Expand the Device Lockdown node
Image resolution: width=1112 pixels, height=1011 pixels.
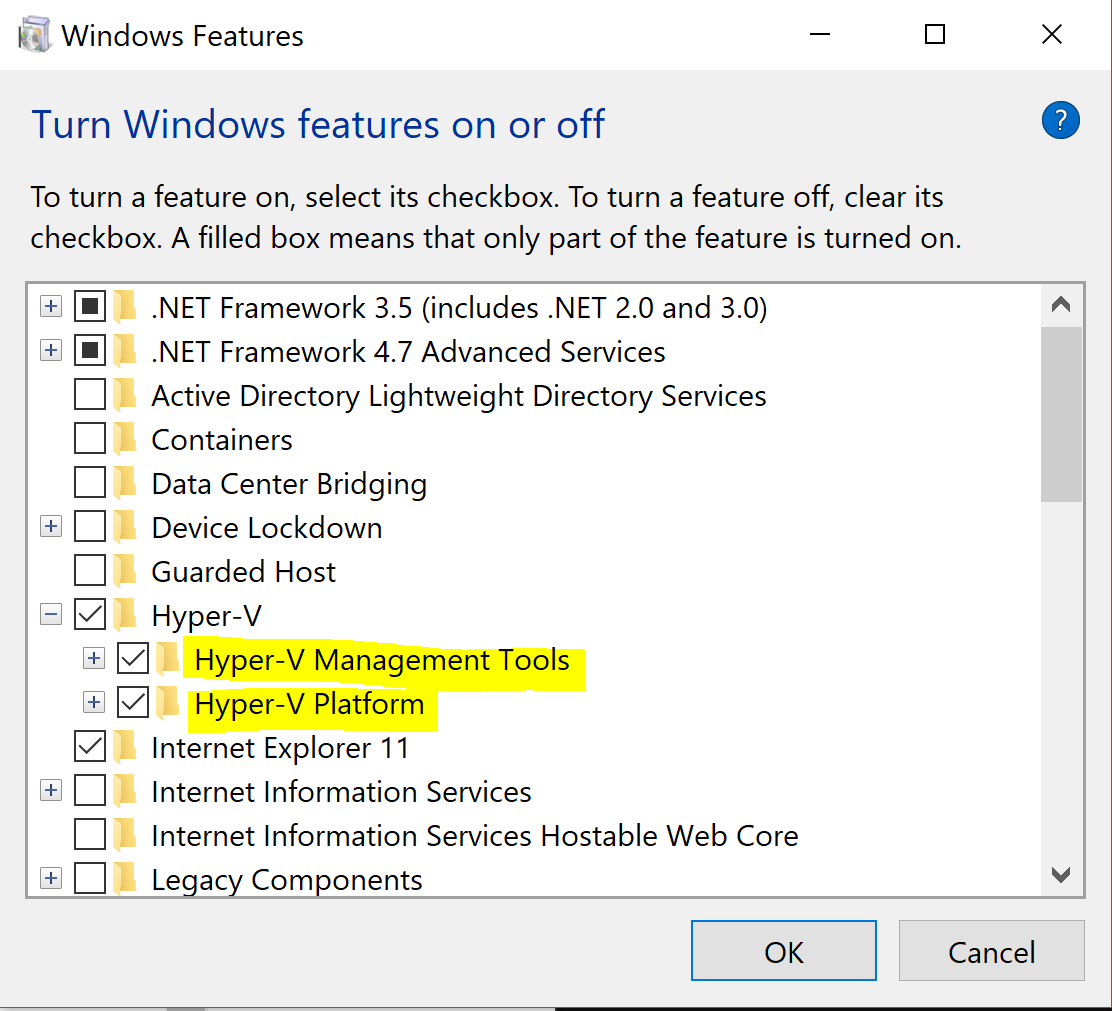[51, 527]
